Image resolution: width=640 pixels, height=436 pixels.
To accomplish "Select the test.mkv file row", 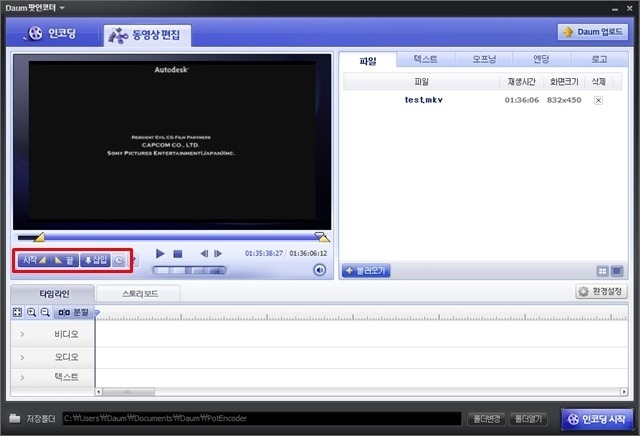I will pyautogui.click(x=483, y=100).
